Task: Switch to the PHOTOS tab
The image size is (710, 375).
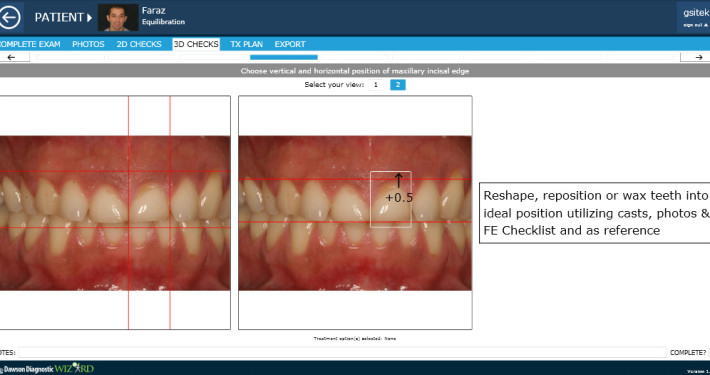Action: click(88, 44)
